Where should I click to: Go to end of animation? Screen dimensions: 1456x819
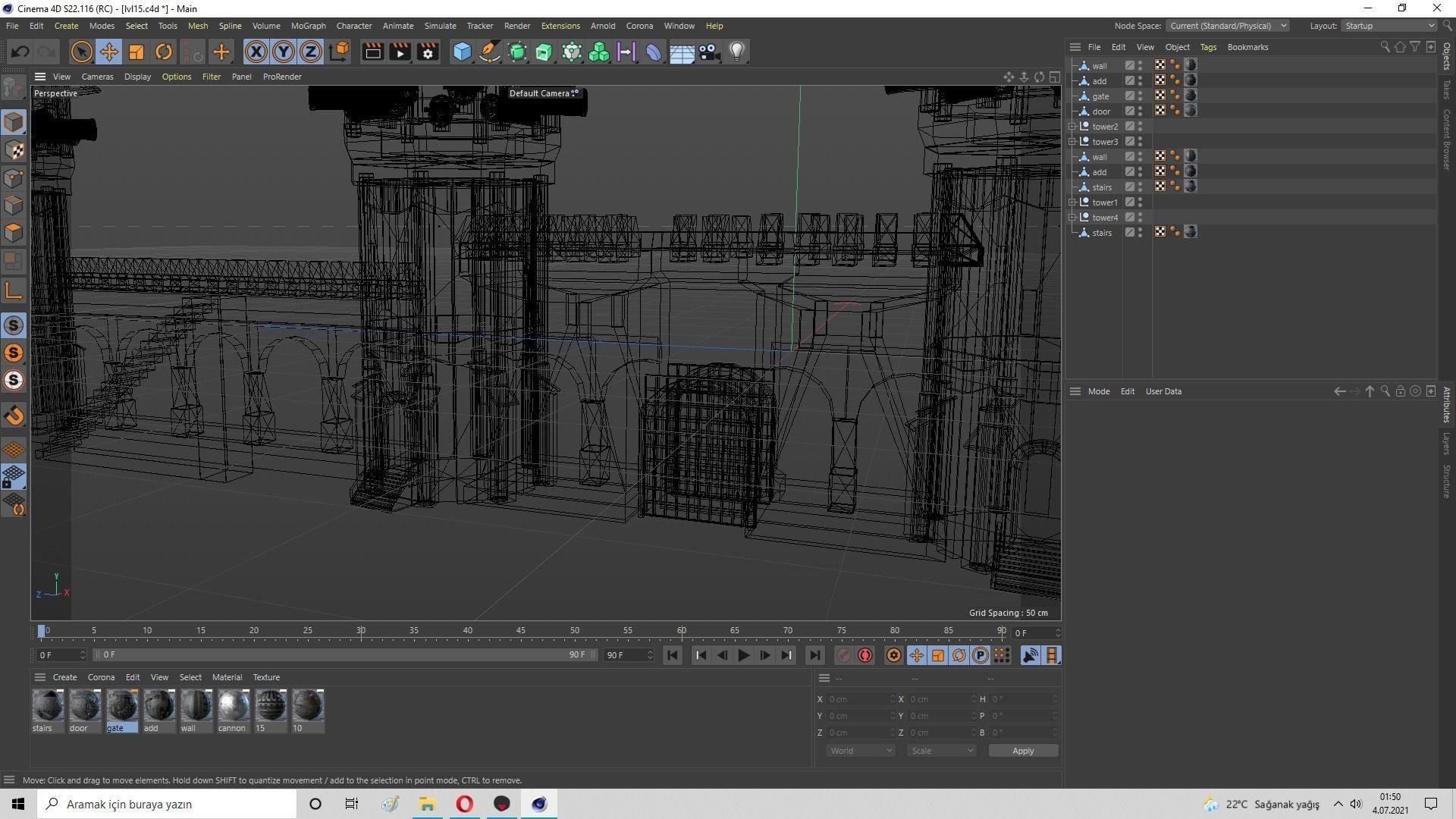click(814, 655)
